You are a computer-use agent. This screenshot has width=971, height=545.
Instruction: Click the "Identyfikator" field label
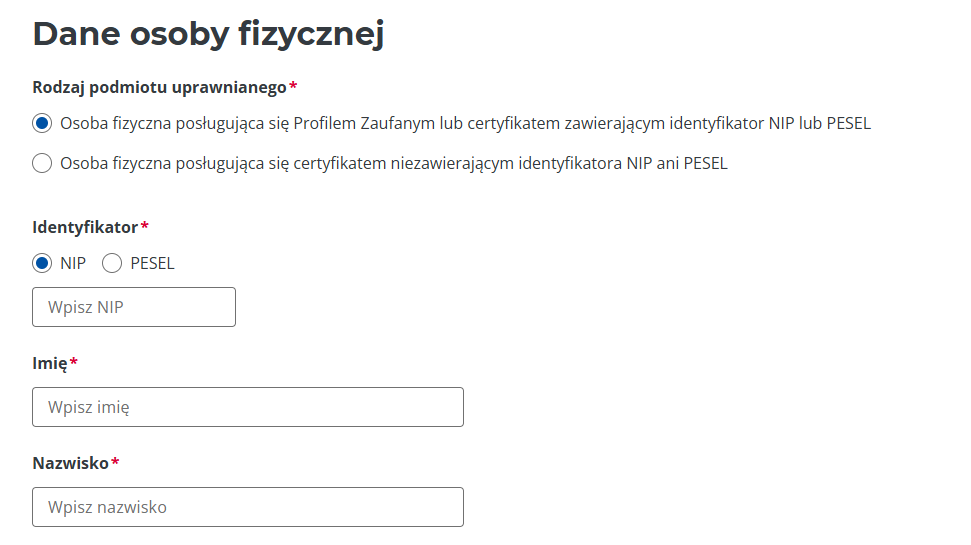pyautogui.click(x=85, y=227)
